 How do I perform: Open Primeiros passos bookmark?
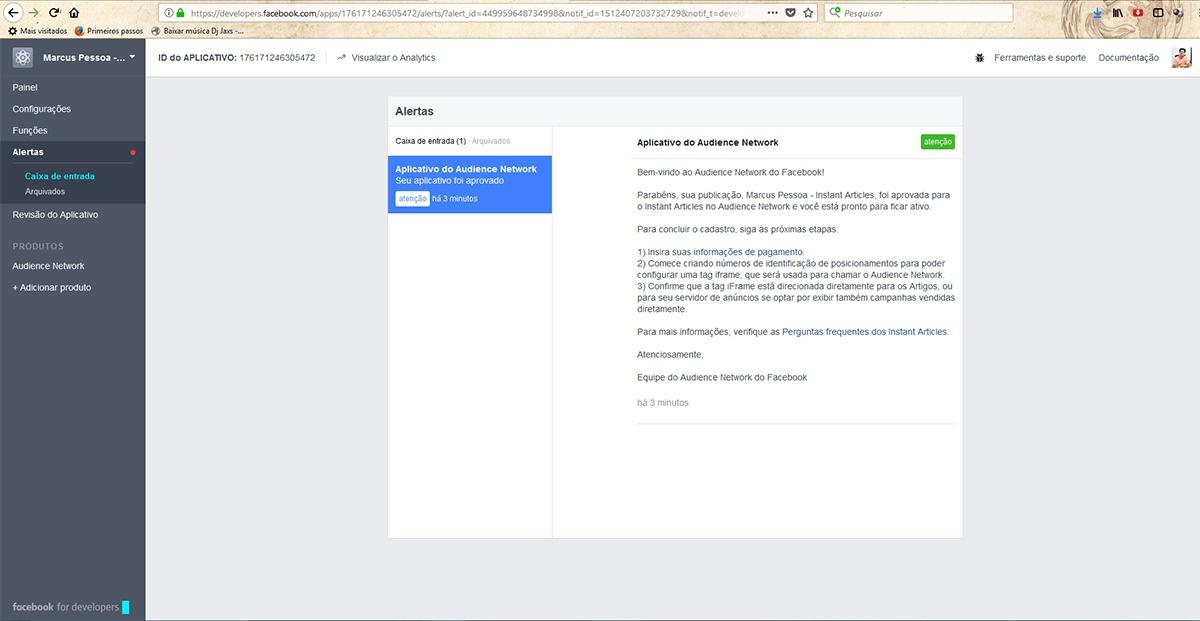(x=109, y=31)
